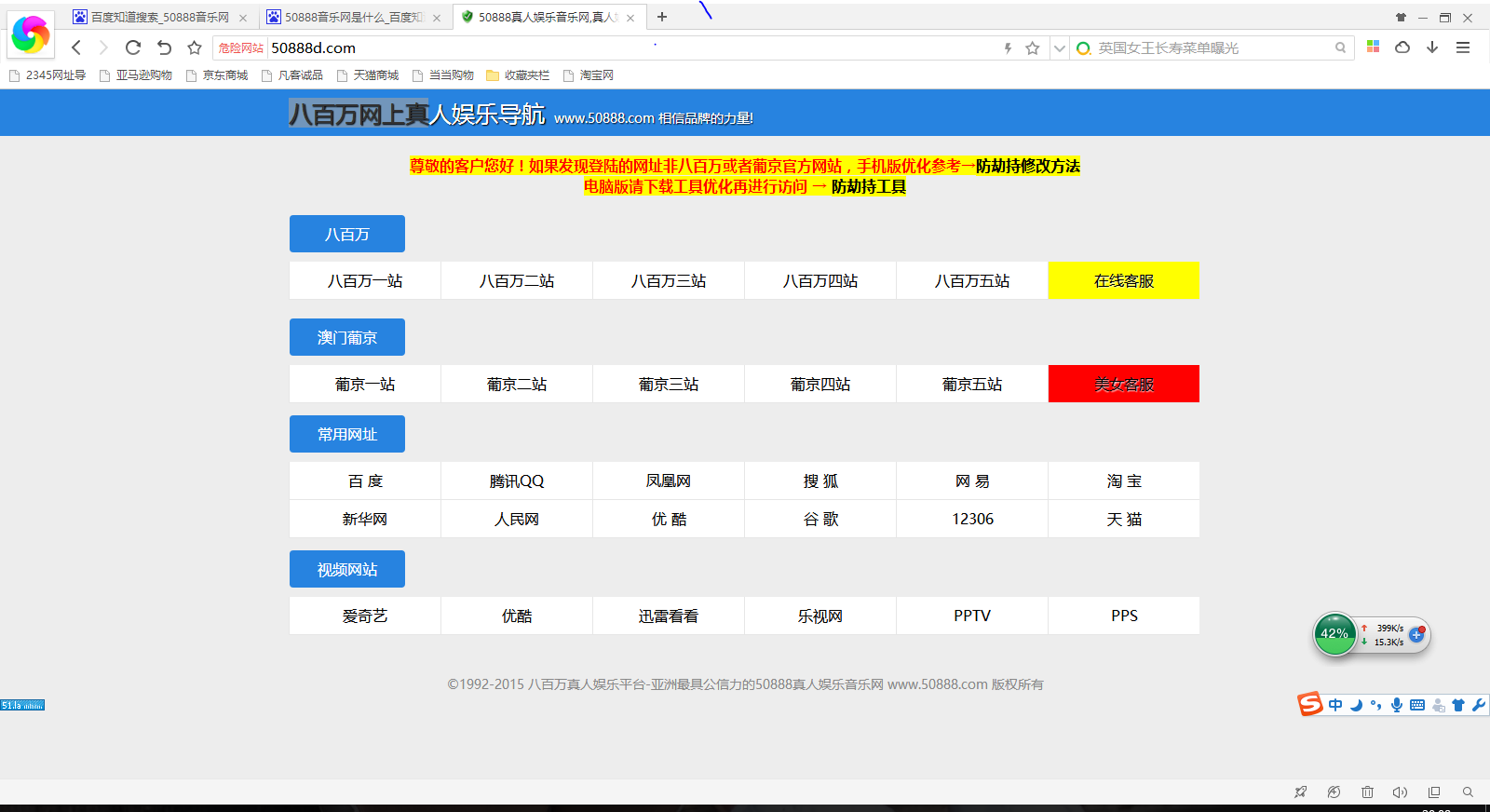Click the Sogou S logo icon
Screen dimensions: 1490x812
click(x=1310, y=704)
